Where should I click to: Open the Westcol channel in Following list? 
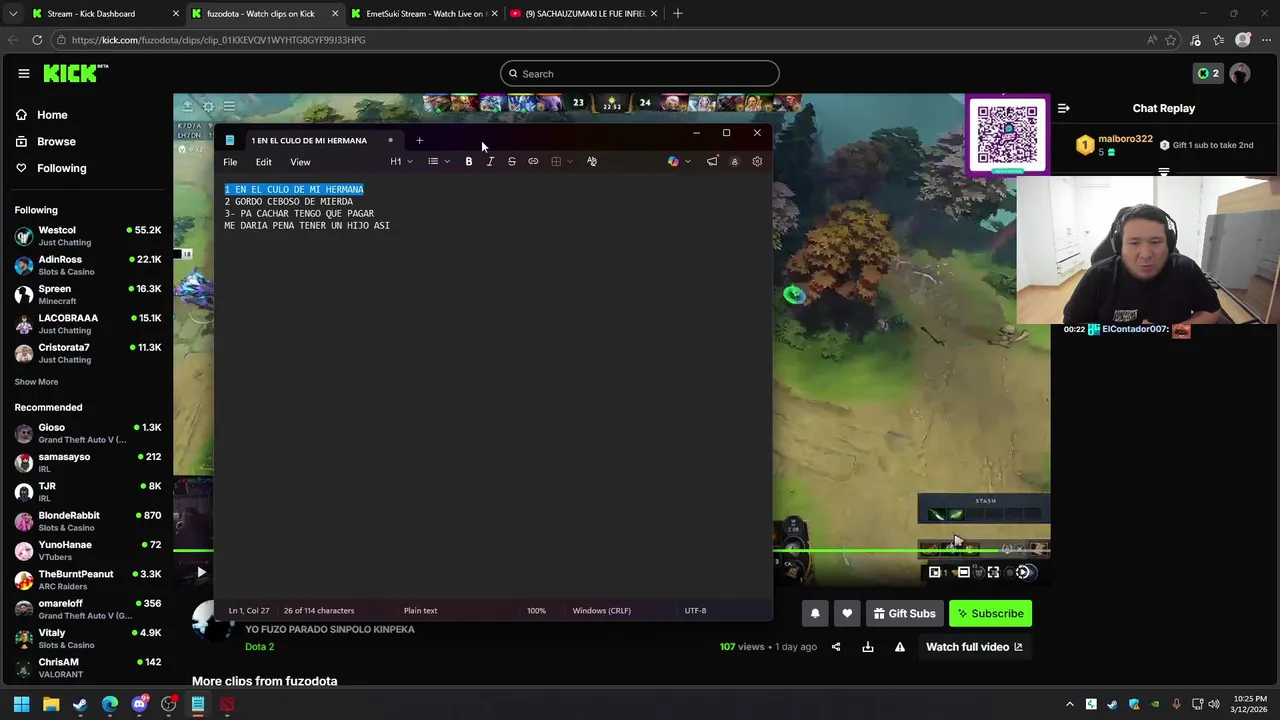(x=88, y=236)
